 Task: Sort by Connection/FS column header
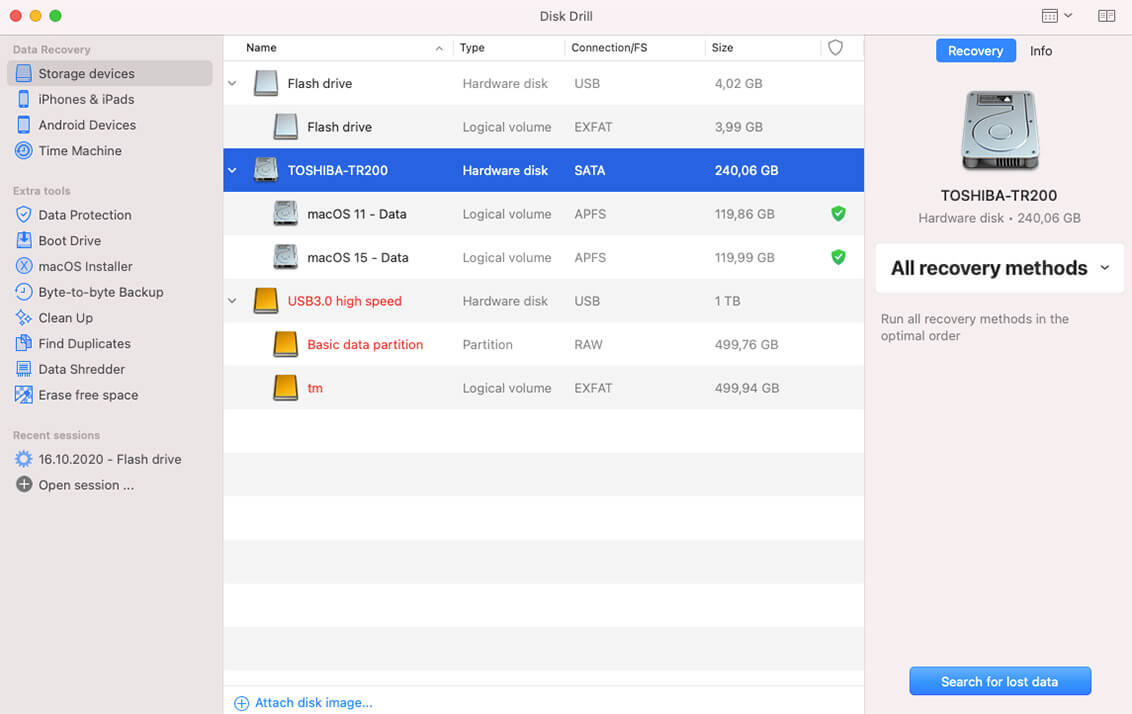pyautogui.click(x=609, y=48)
